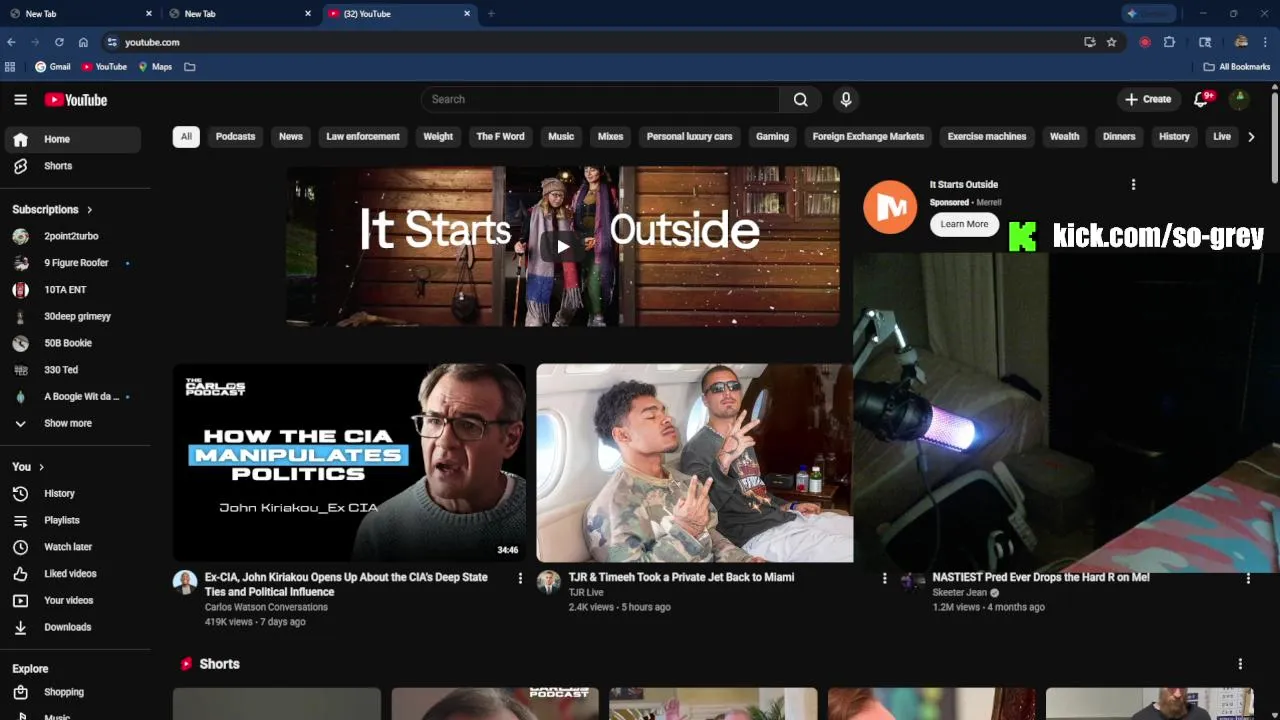Open more options for TJR & Timeeh video

[884, 578]
